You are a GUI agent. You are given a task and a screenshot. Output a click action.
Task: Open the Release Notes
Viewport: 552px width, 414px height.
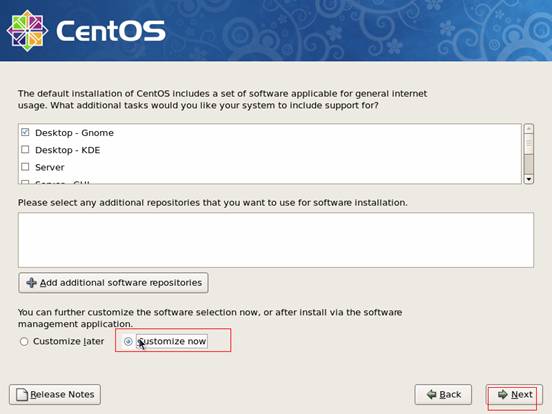[55, 394]
